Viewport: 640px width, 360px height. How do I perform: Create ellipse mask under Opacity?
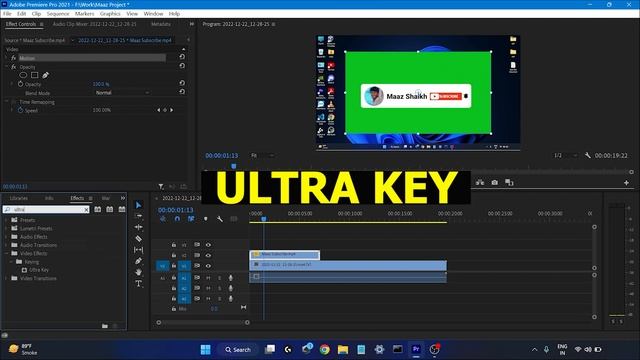[23, 75]
